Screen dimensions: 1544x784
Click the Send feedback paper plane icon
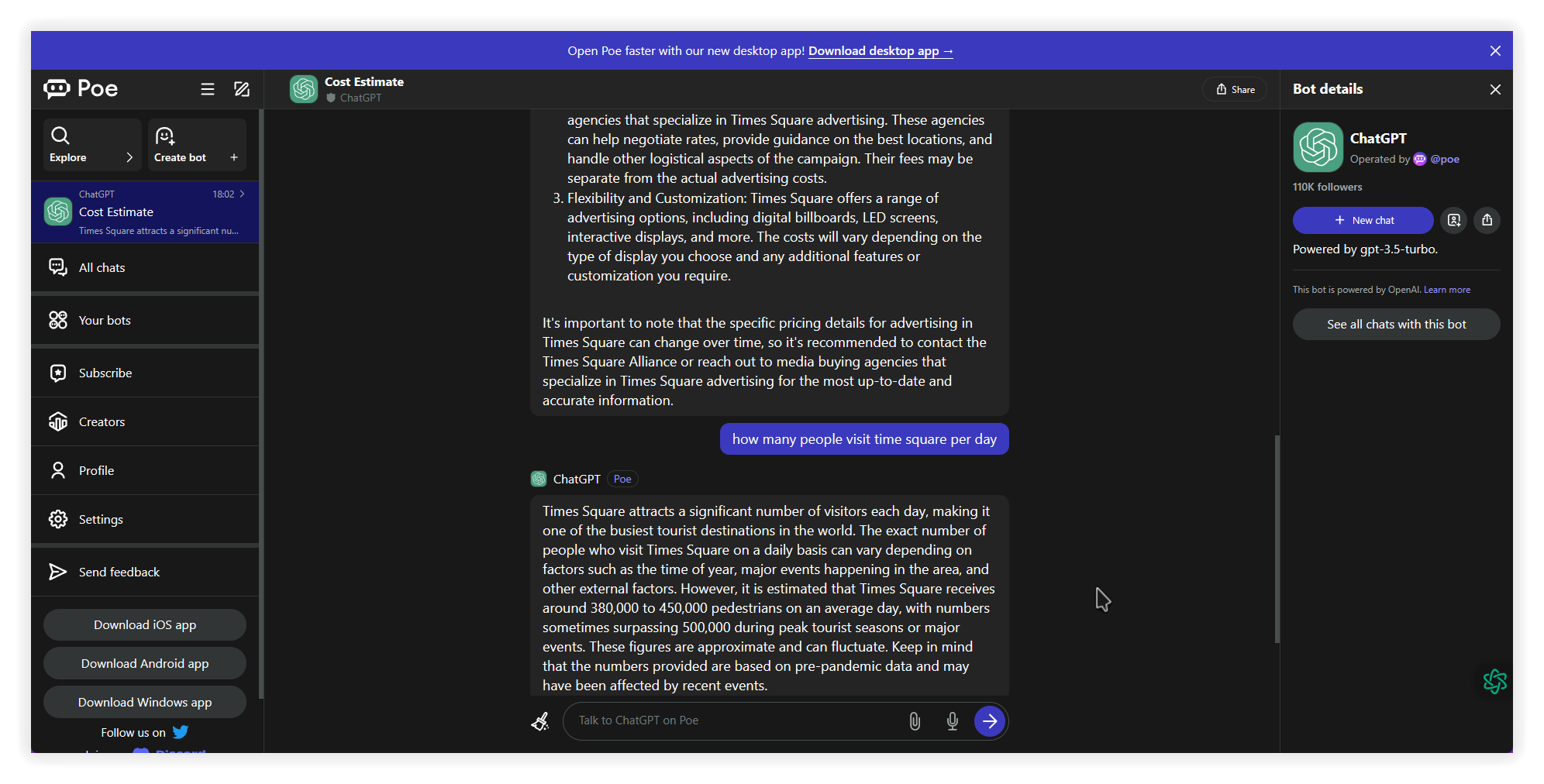[x=58, y=572]
